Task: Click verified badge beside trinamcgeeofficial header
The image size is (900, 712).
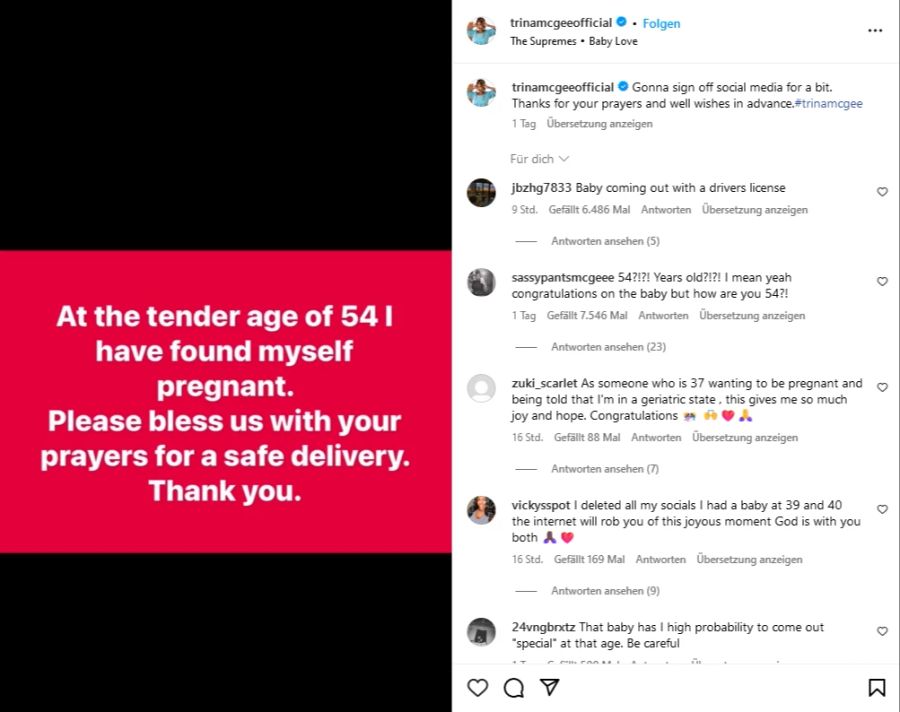Action: click(x=621, y=22)
